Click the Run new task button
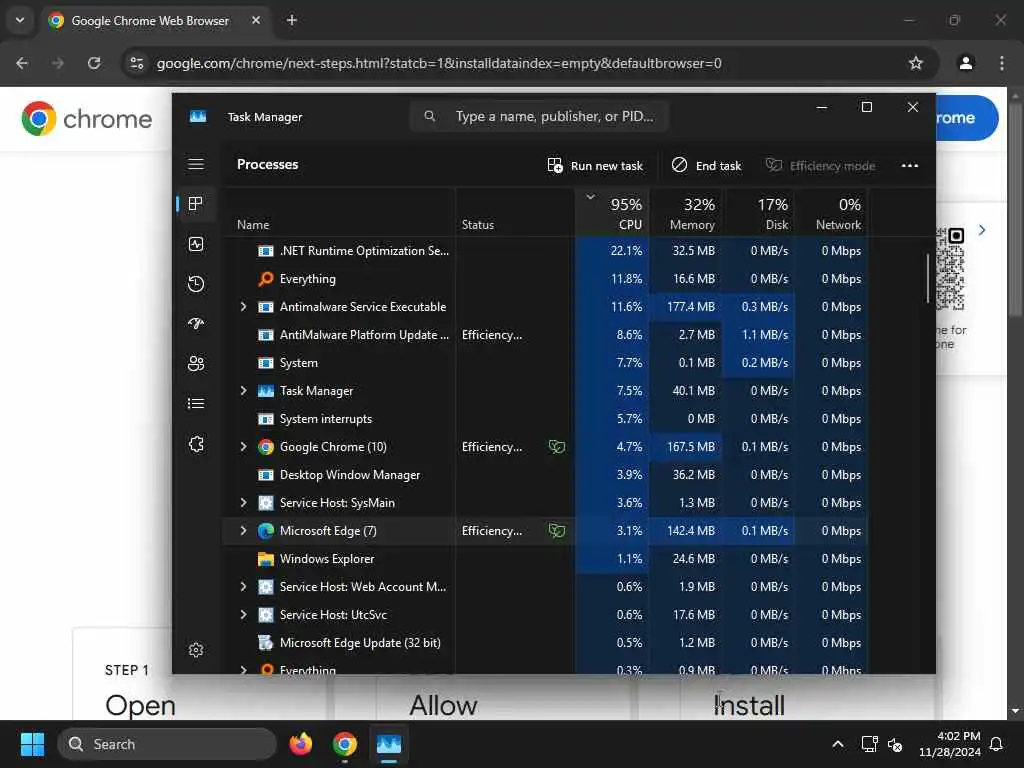 point(595,166)
